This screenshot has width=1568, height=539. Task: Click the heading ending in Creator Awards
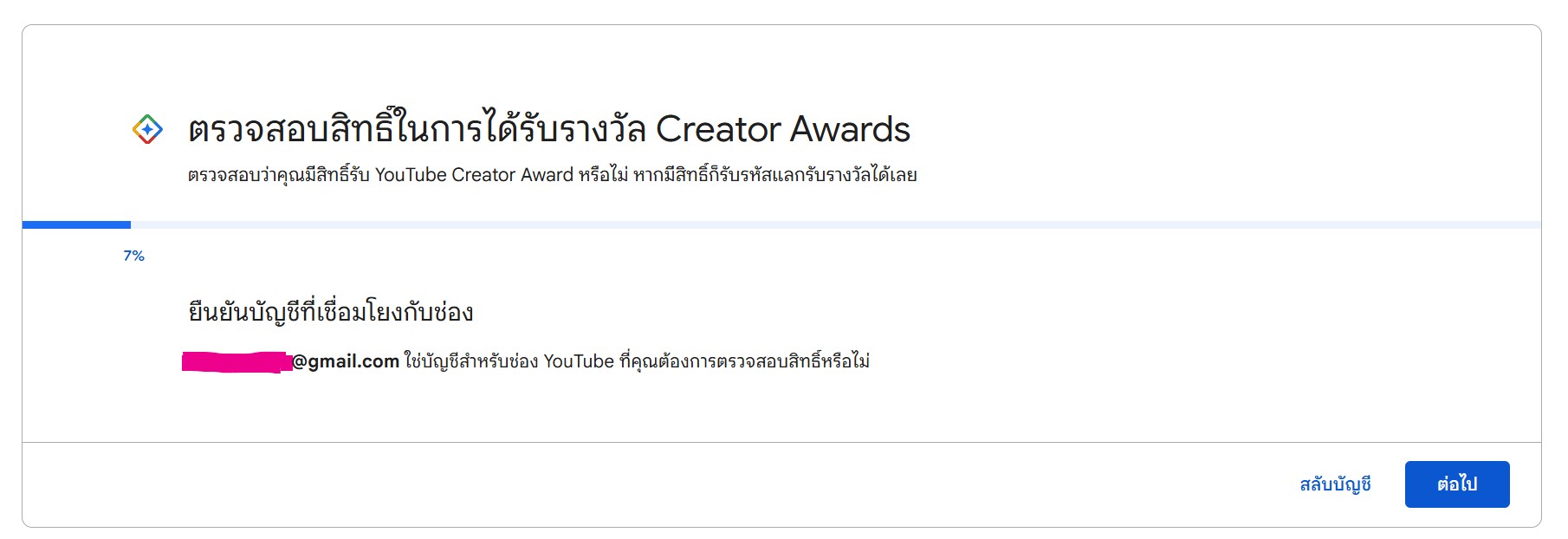[x=549, y=129]
